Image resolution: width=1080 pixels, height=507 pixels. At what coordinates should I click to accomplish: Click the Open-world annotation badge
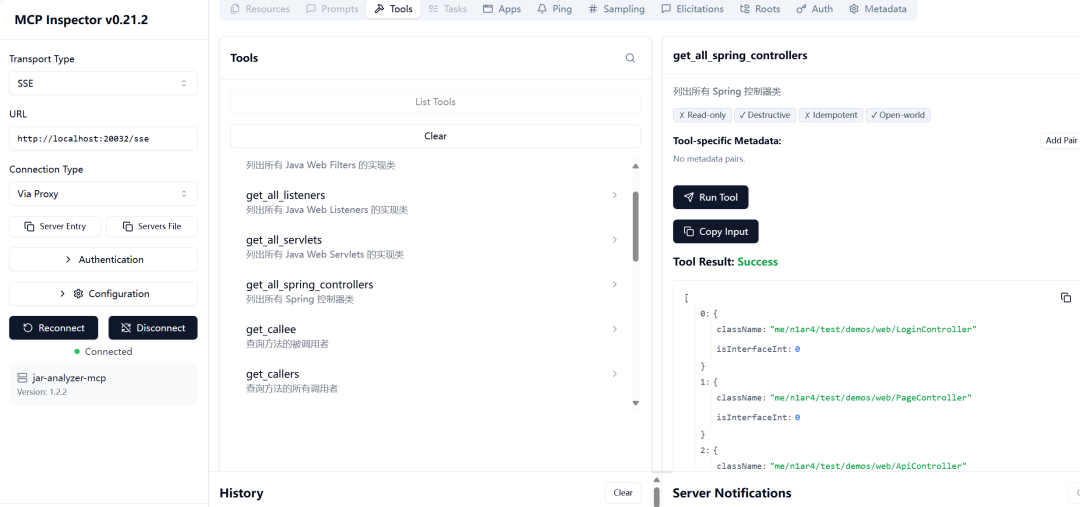pos(898,115)
